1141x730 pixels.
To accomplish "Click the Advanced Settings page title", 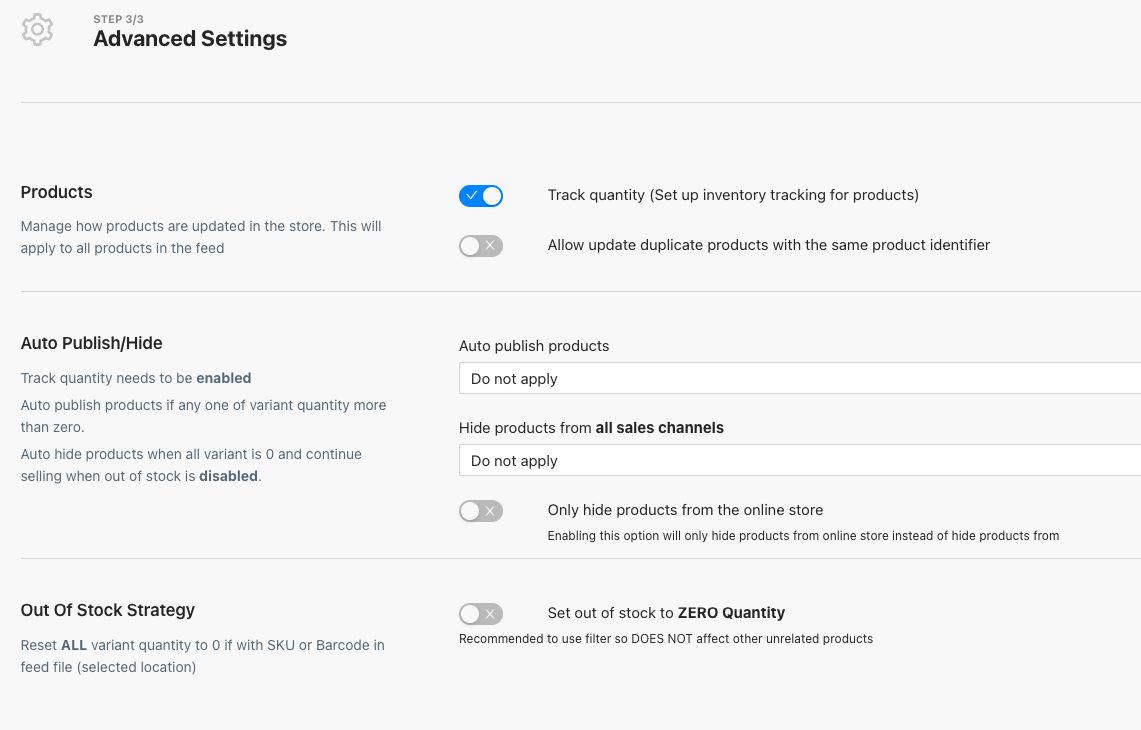I will [x=190, y=39].
